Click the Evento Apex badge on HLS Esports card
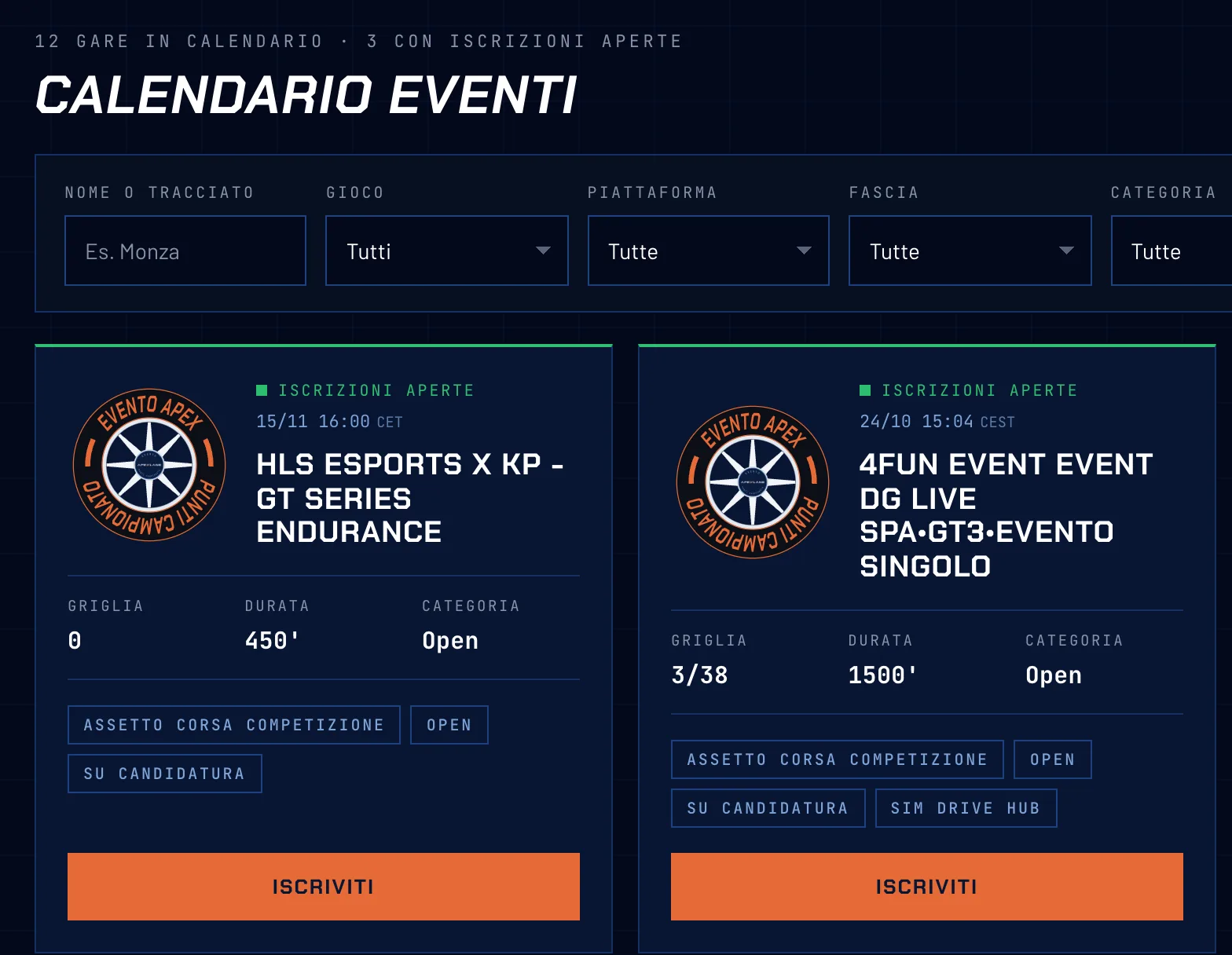Image resolution: width=1232 pixels, height=955 pixels. (x=149, y=465)
